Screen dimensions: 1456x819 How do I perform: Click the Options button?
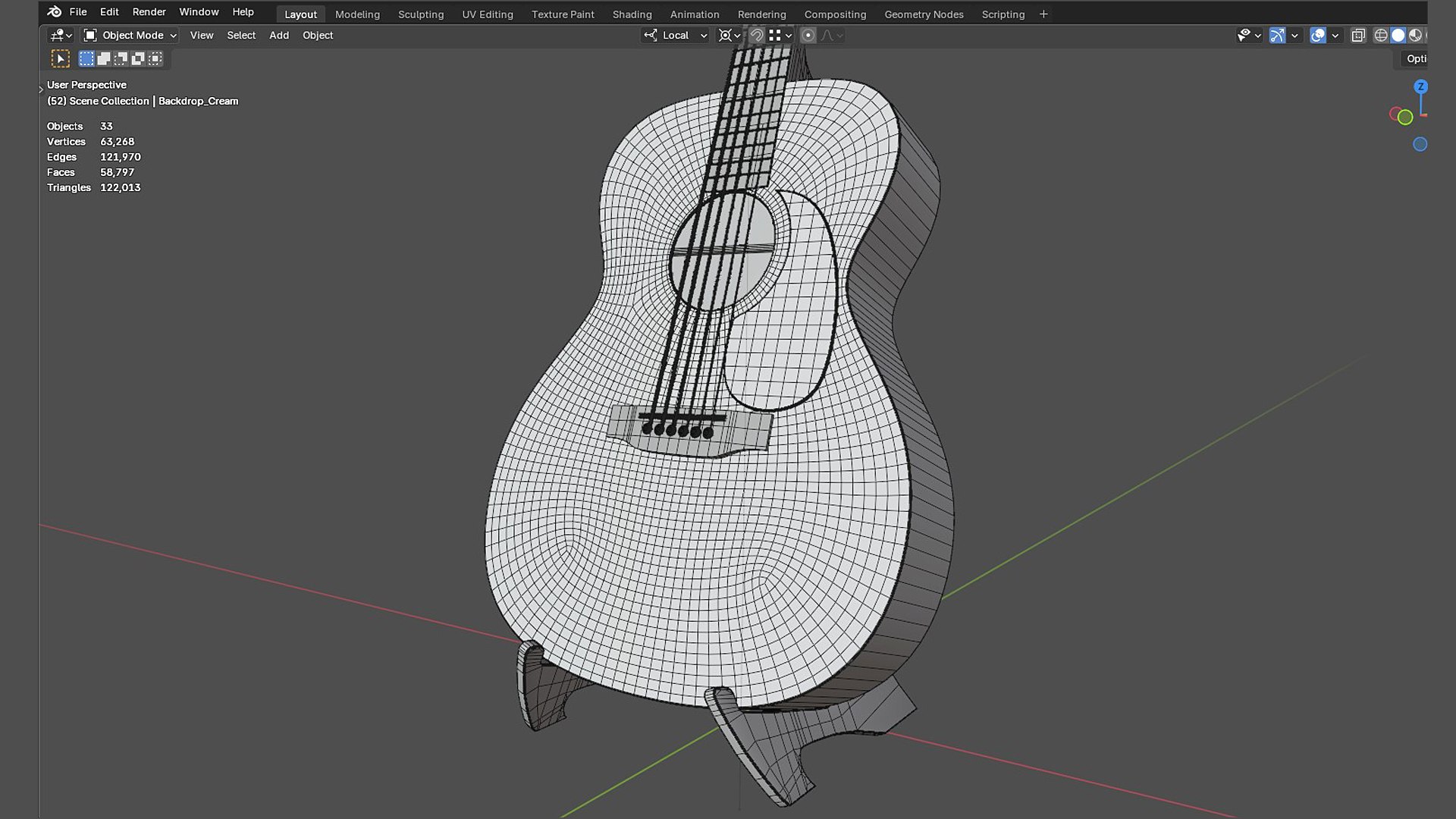1415,59
